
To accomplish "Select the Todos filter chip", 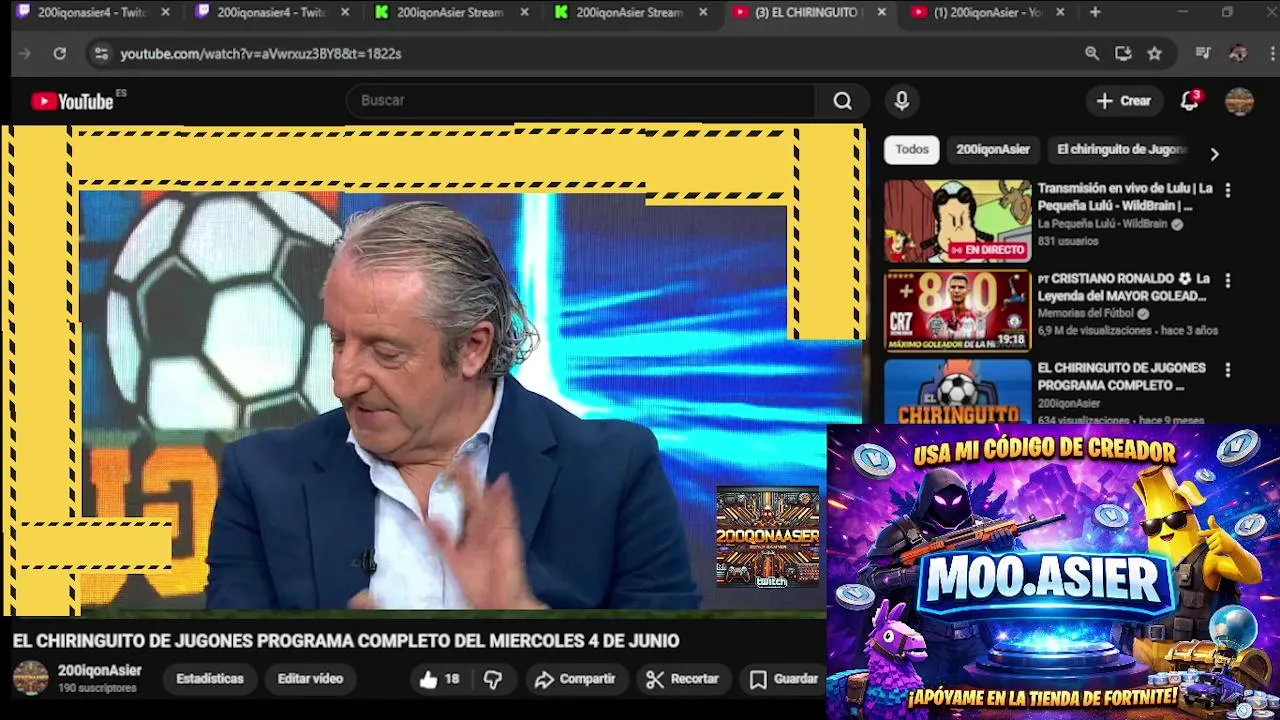I will click(x=911, y=150).
